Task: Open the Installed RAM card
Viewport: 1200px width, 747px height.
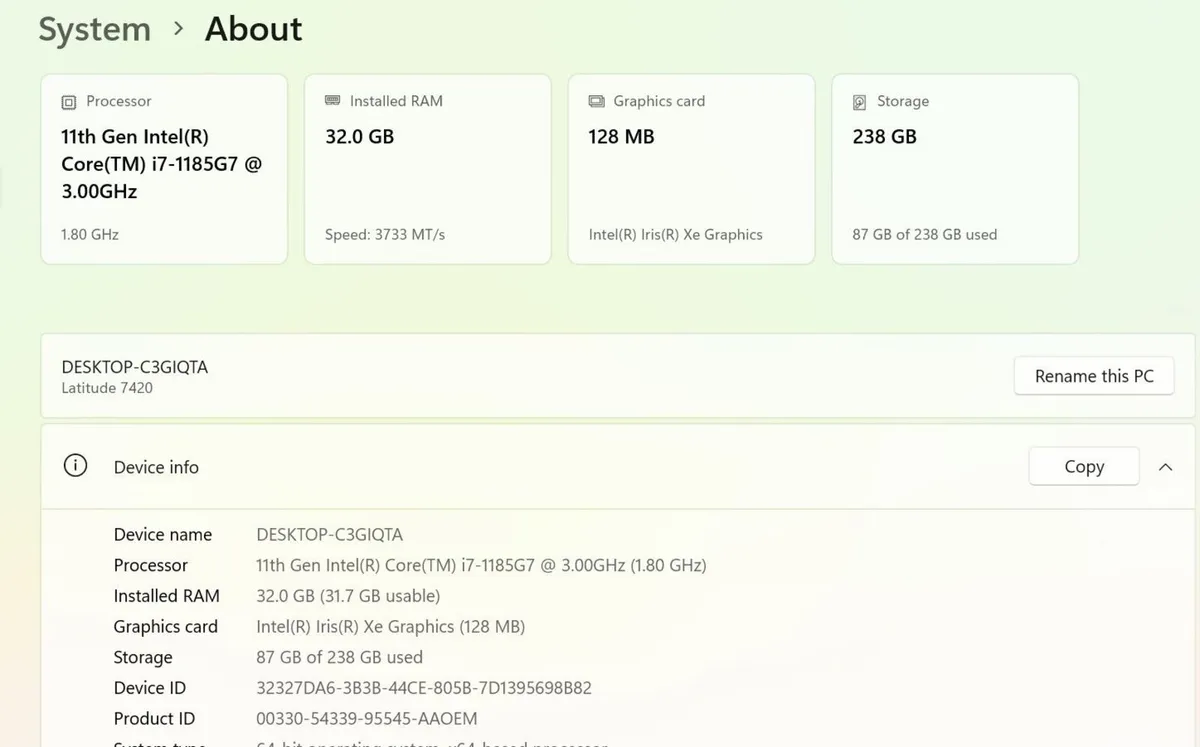Action: click(428, 169)
